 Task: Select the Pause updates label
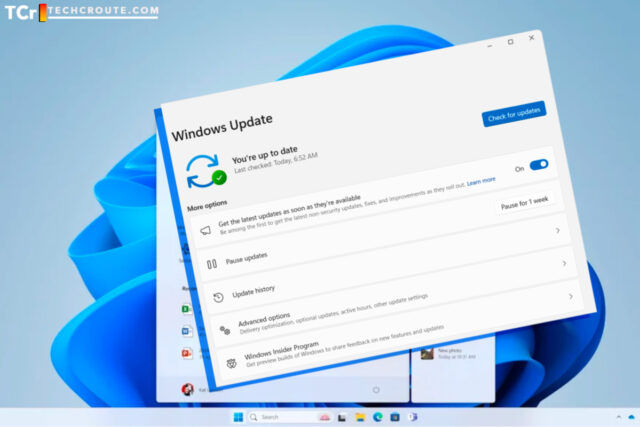[247, 258]
